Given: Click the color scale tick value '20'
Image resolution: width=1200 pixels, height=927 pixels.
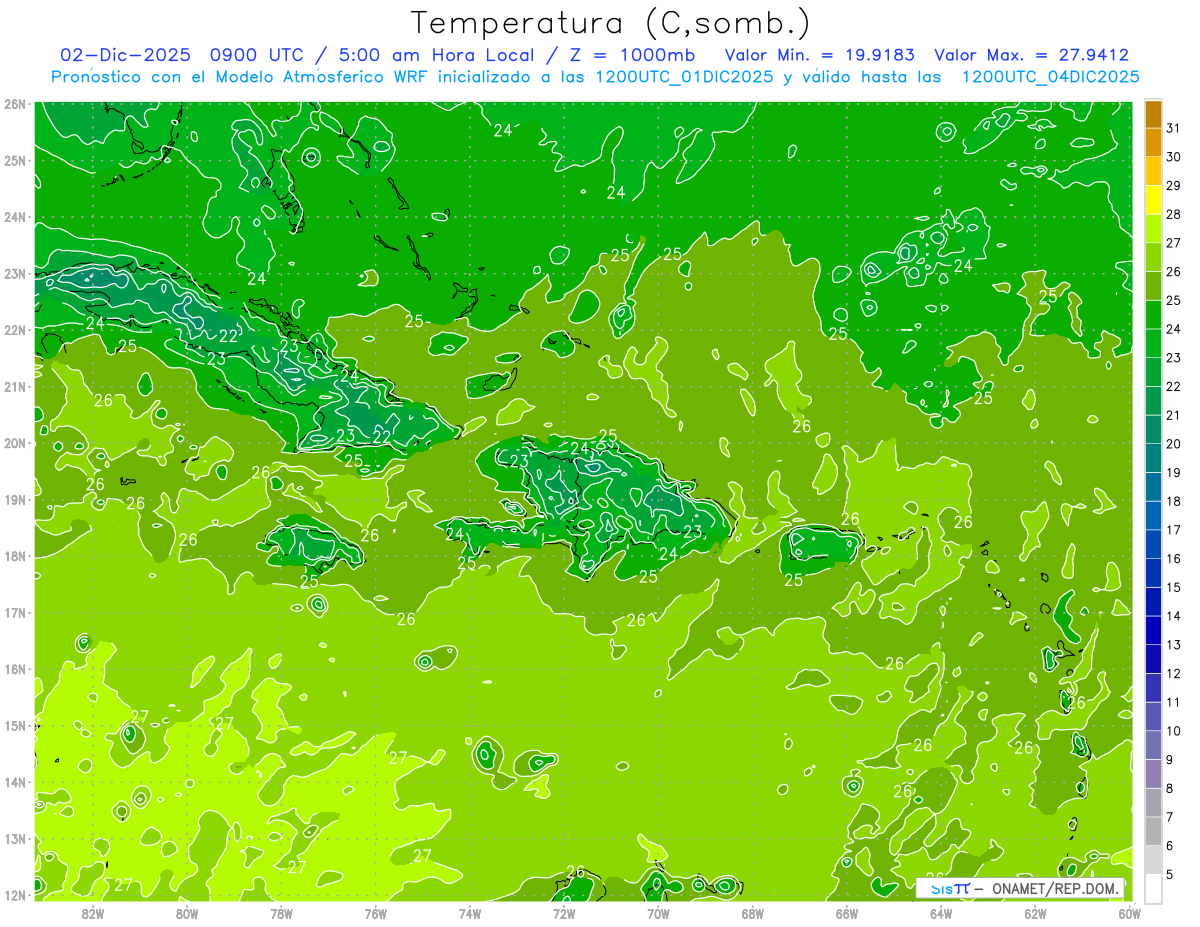Looking at the screenshot, I should [x=1173, y=444].
